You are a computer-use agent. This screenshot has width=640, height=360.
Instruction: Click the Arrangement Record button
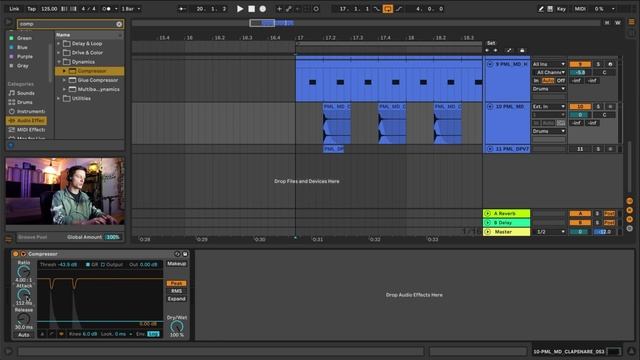click(263, 9)
